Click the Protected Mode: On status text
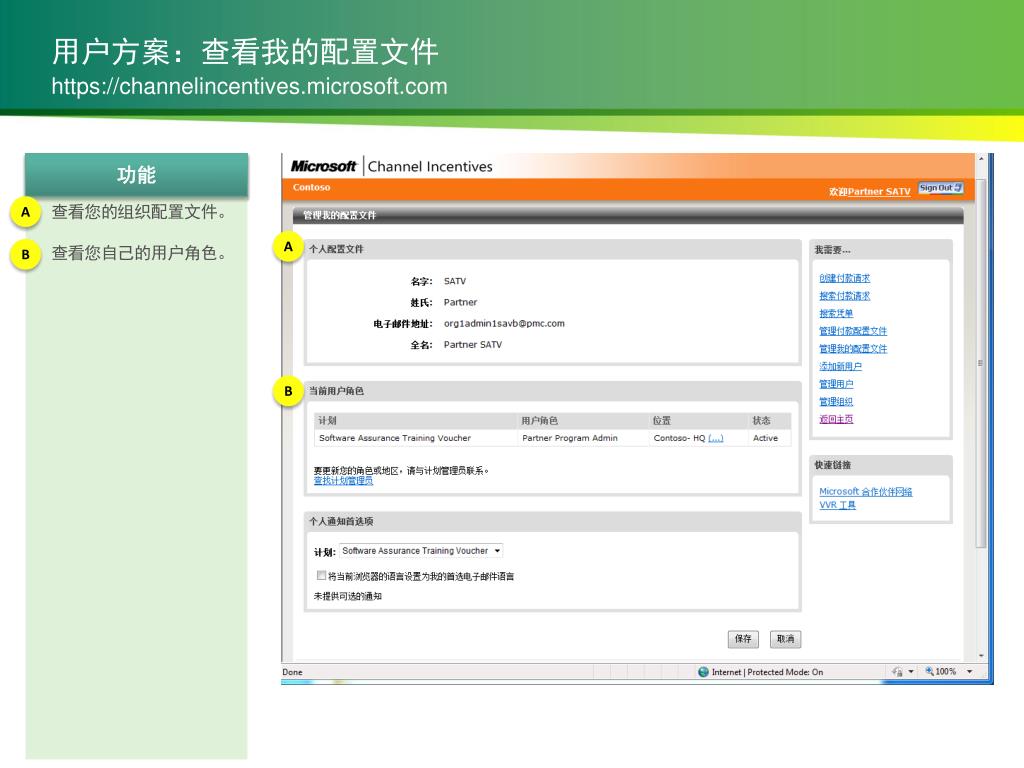Screen dimensions: 1024x768 pyautogui.click(x=785, y=672)
